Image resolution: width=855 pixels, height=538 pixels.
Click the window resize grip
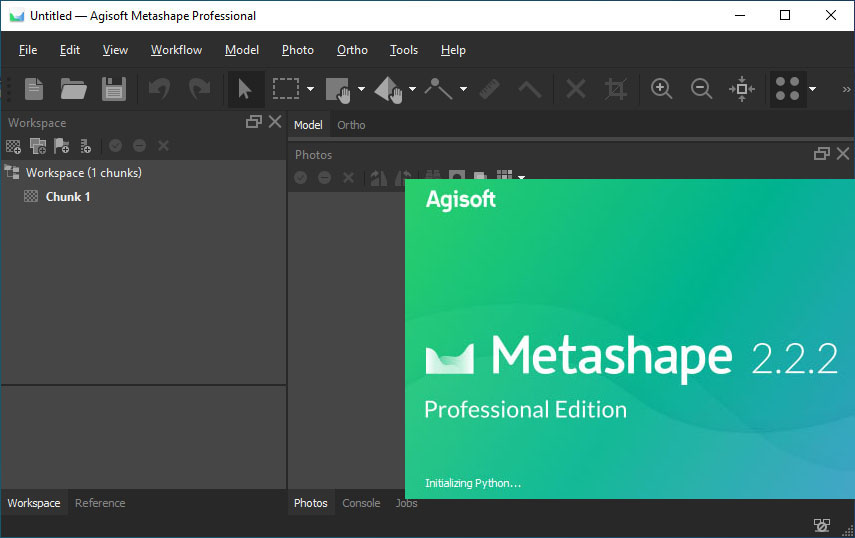click(x=848, y=531)
